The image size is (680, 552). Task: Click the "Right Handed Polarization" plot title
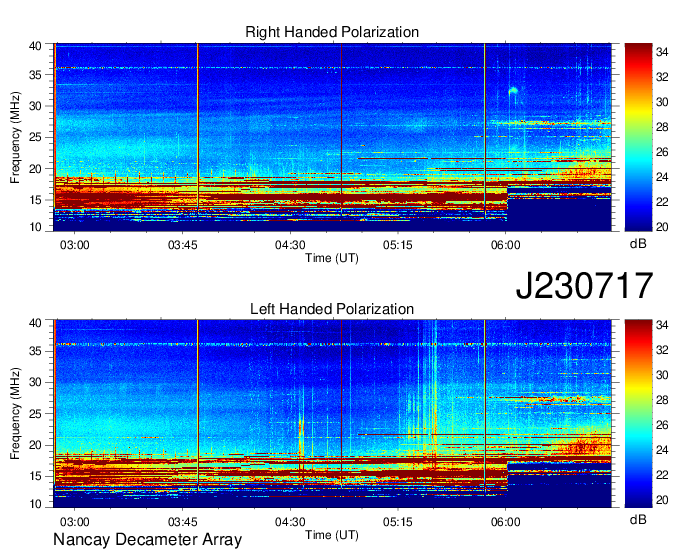[x=332, y=32]
